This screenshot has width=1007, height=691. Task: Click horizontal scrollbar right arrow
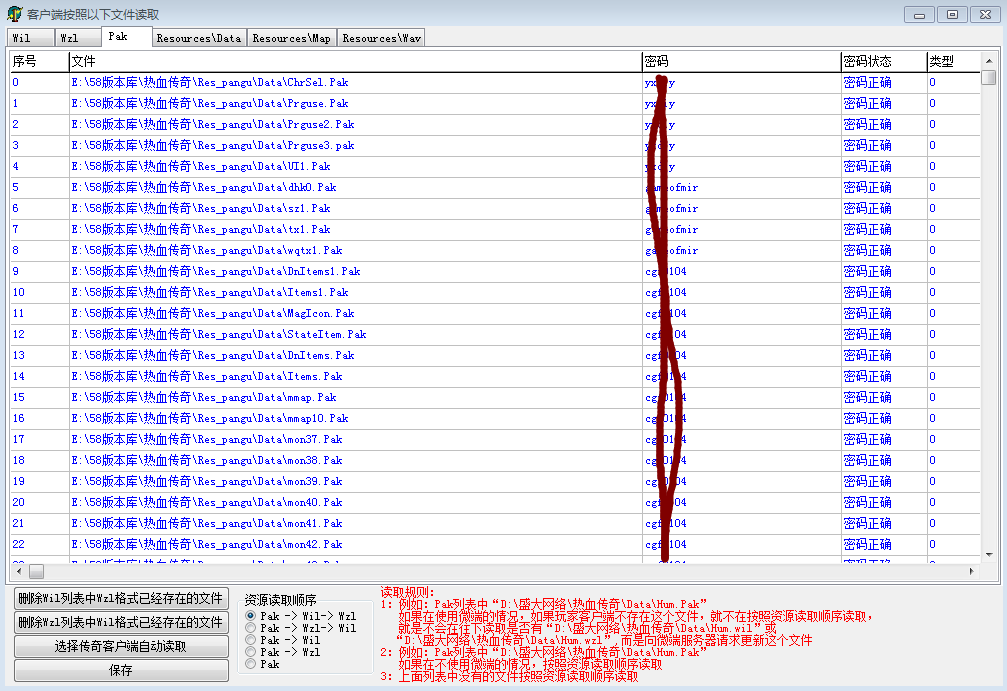(972, 571)
